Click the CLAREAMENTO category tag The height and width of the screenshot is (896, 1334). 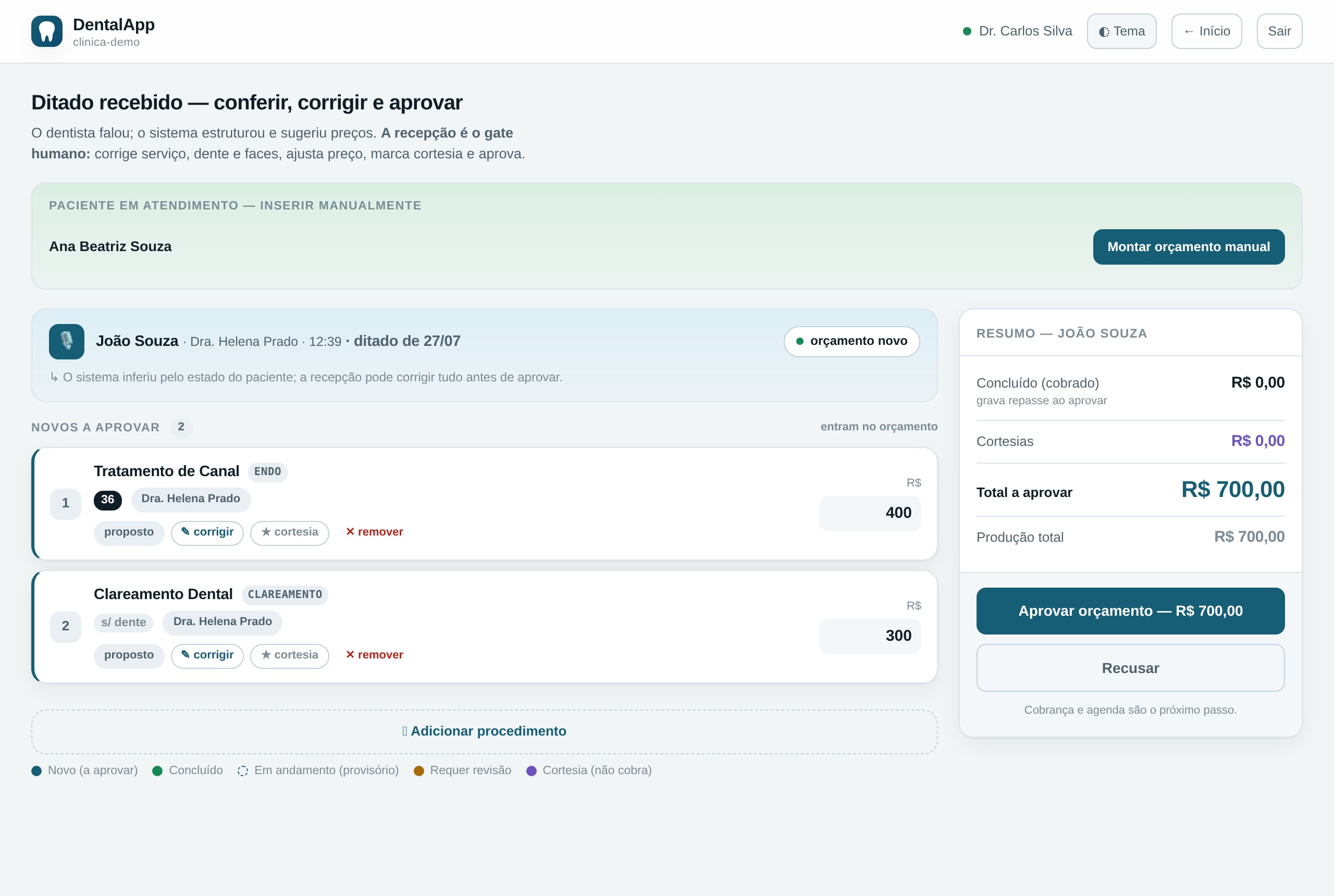[x=285, y=595]
